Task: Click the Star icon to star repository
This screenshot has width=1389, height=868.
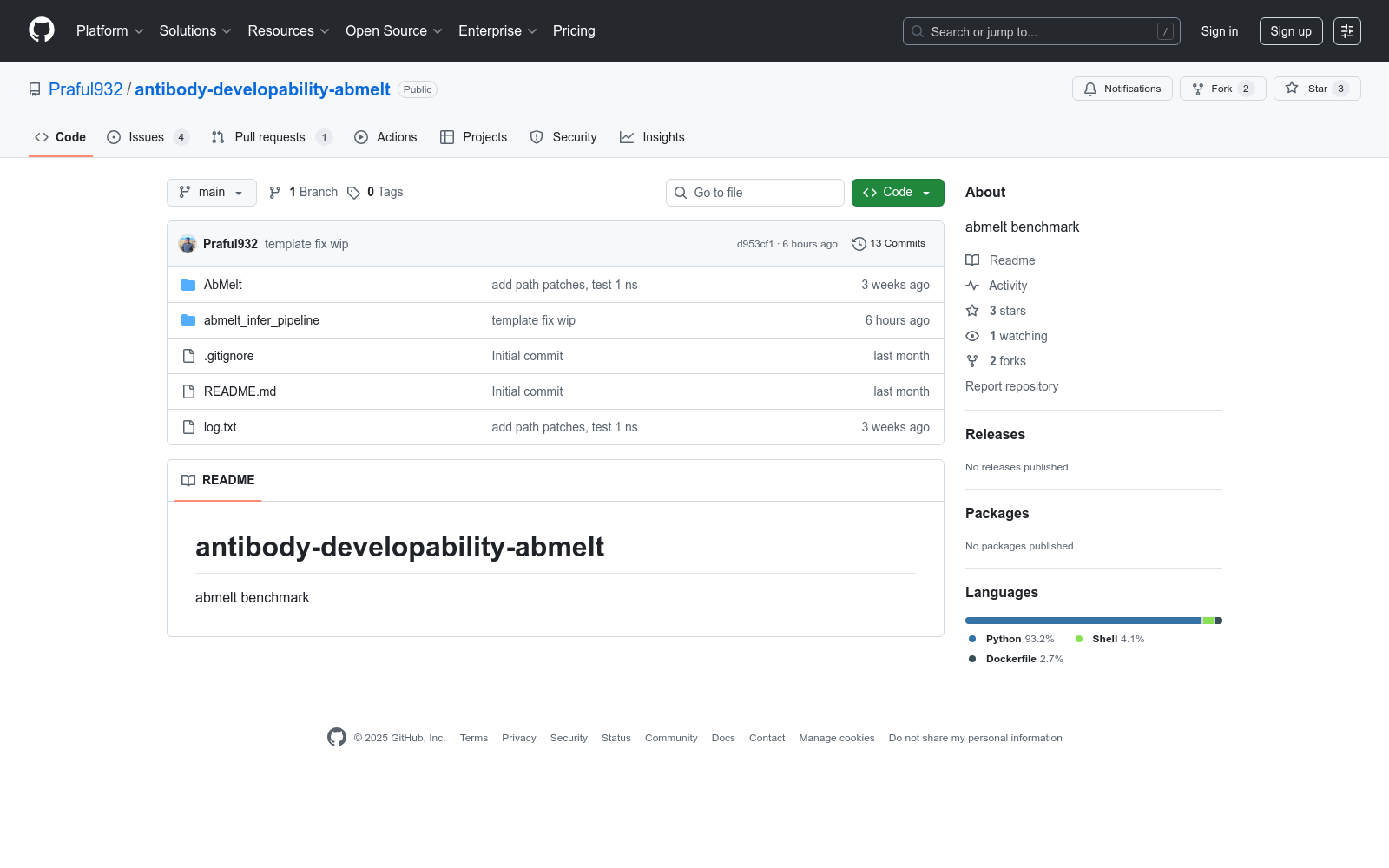Action: tap(1292, 89)
